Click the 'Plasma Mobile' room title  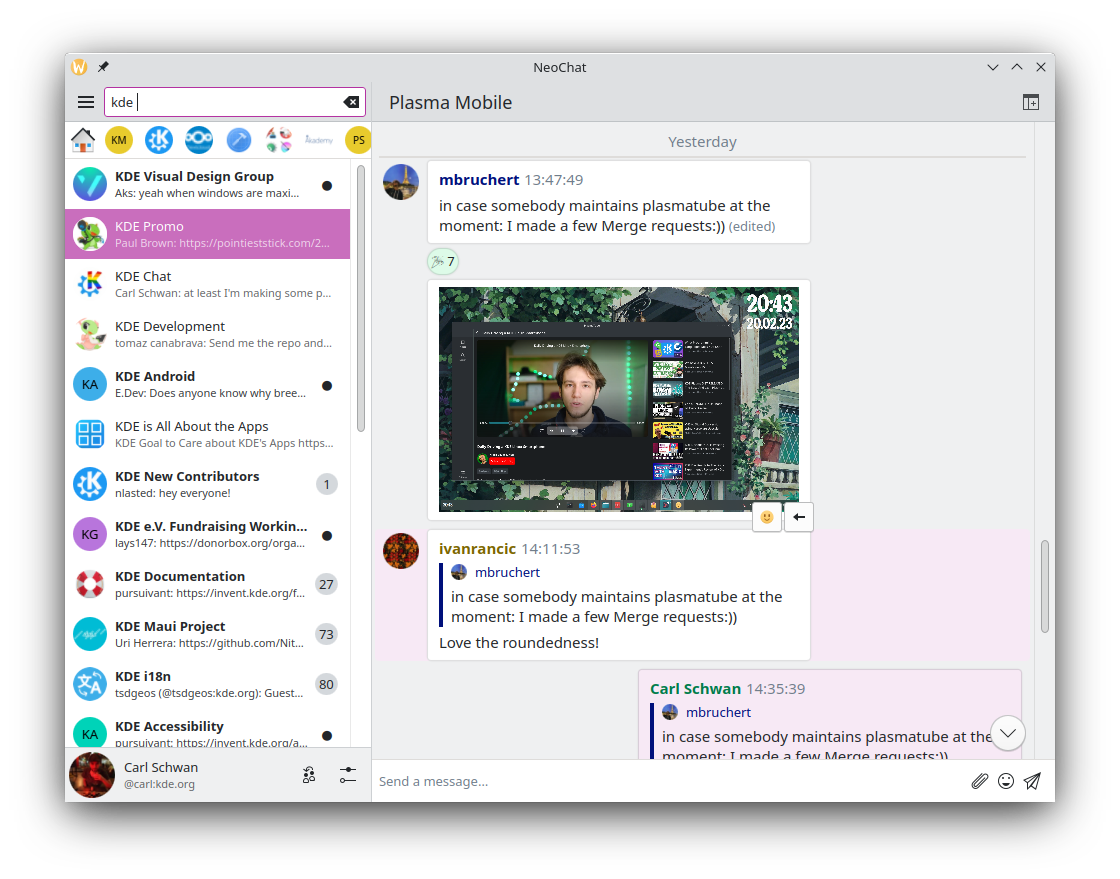[451, 103]
